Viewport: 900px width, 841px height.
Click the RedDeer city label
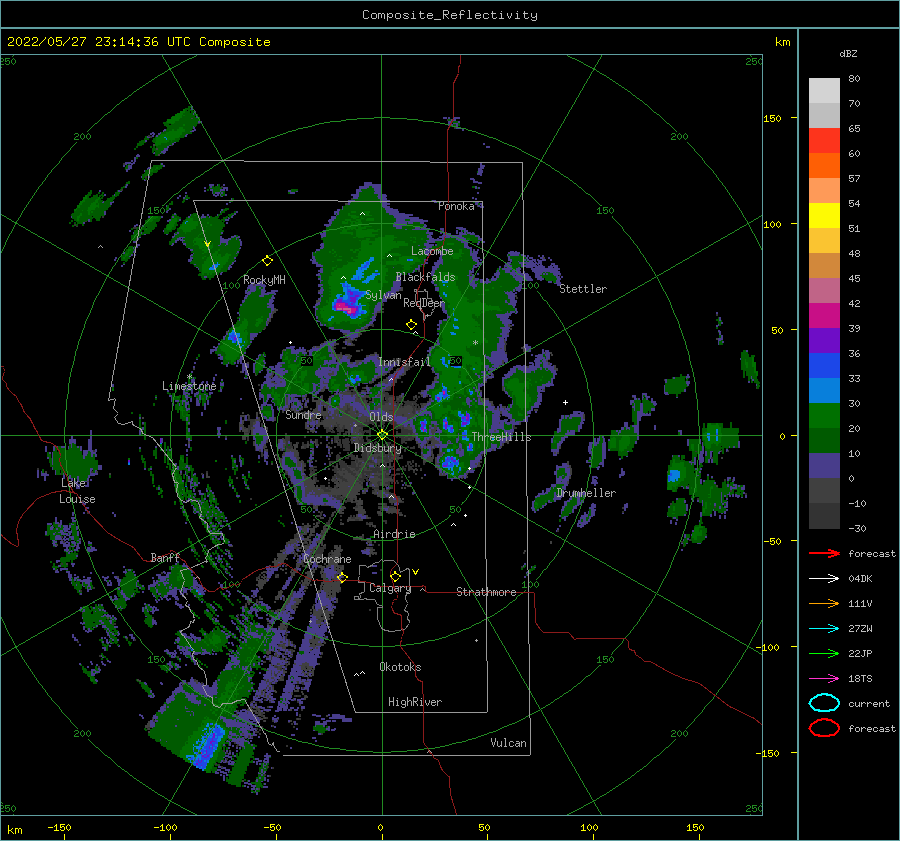click(424, 303)
